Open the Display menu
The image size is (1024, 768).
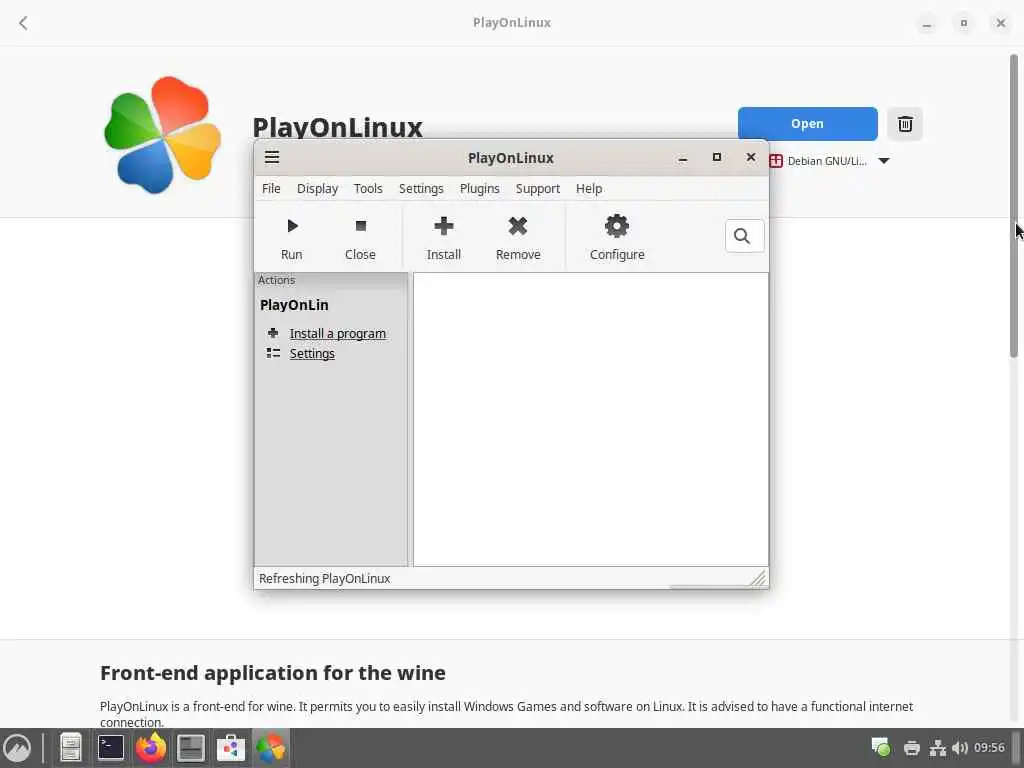(317, 189)
